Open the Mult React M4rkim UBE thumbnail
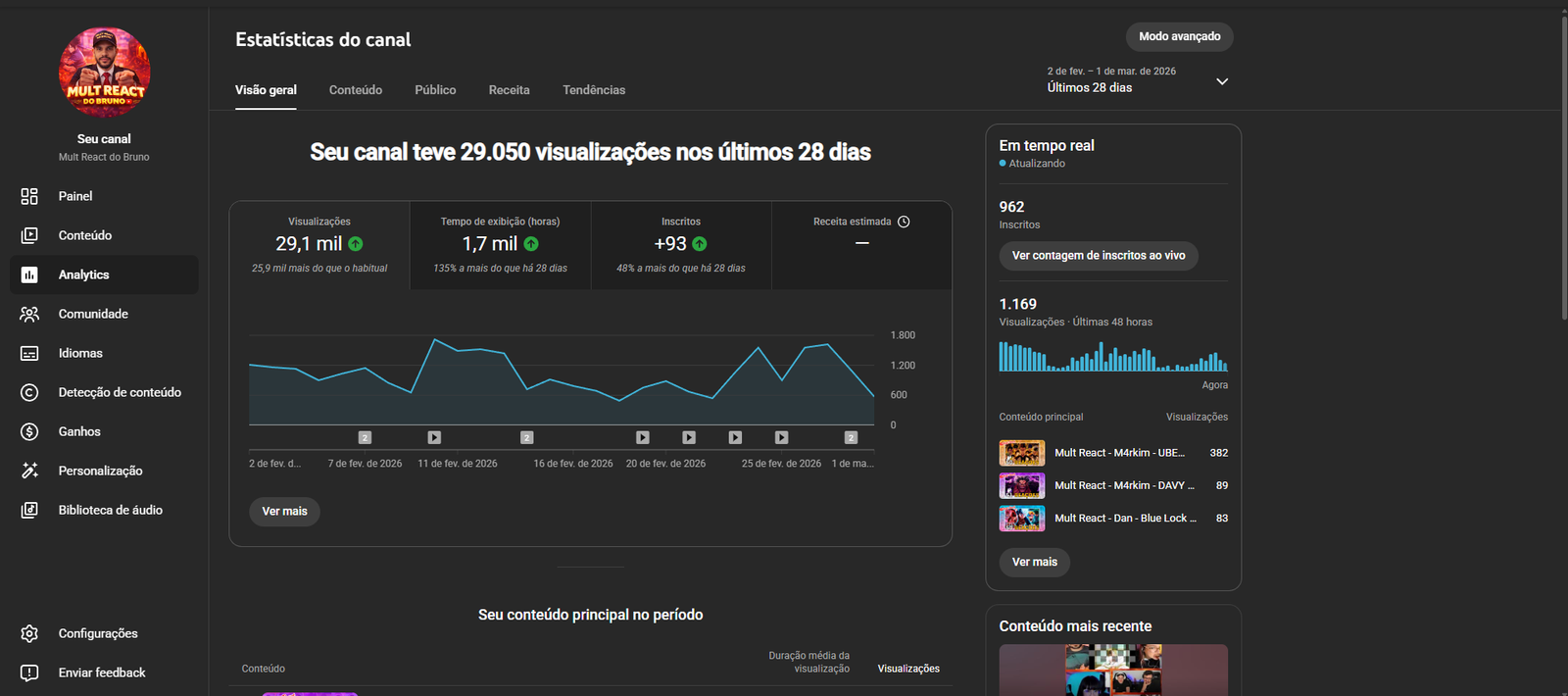 (1021, 453)
